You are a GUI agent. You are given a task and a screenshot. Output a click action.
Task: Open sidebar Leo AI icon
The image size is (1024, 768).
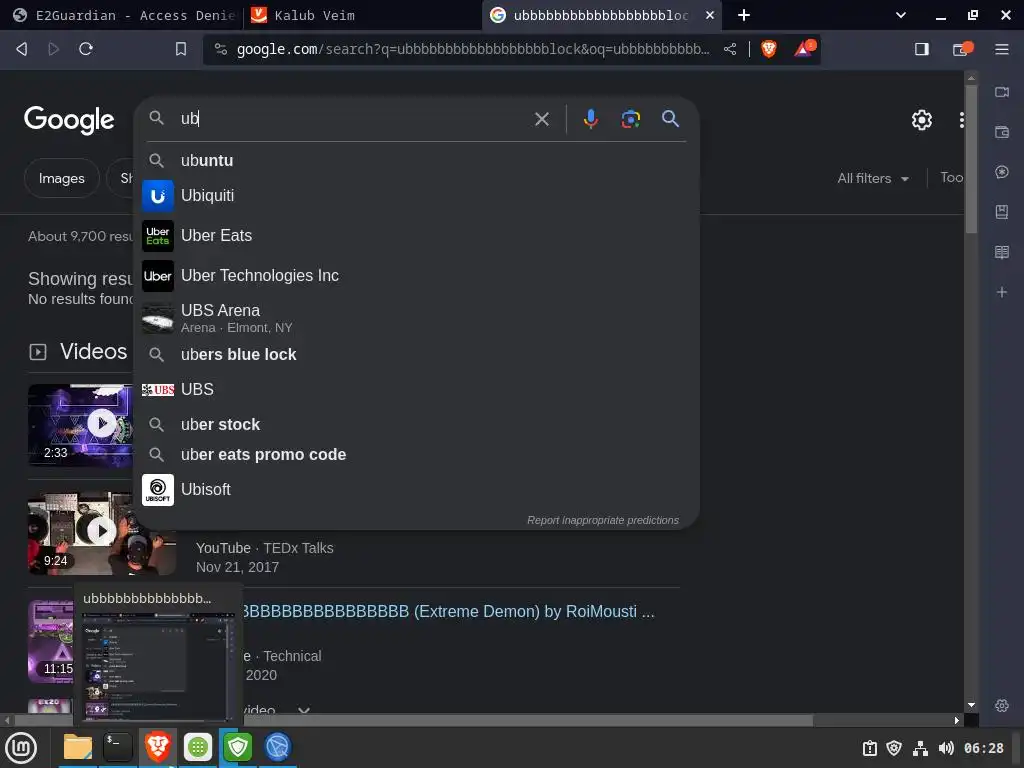1002,172
